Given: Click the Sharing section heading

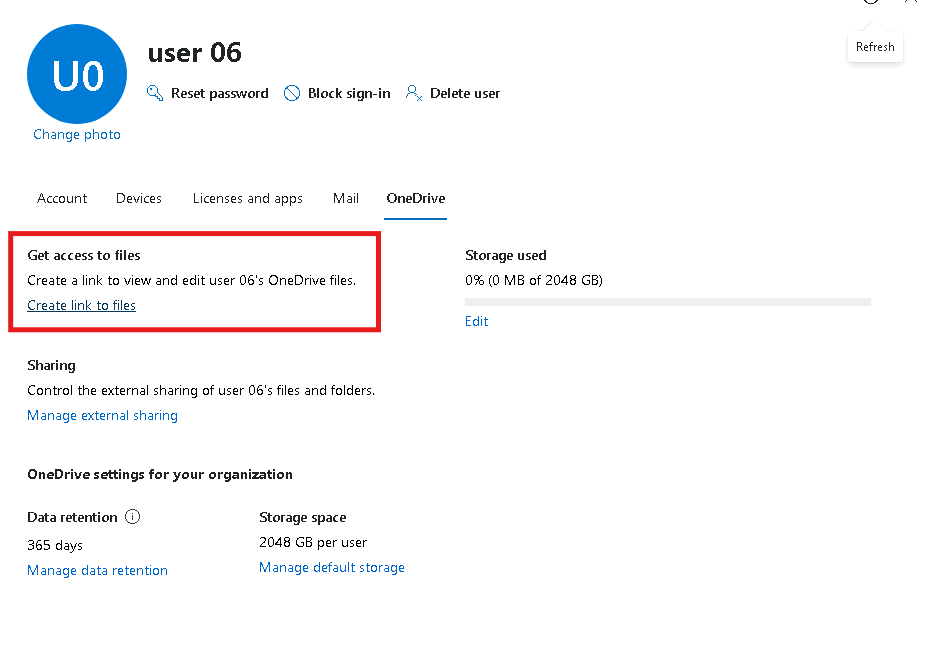Looking at the screenshot, I should coord(51,366).
